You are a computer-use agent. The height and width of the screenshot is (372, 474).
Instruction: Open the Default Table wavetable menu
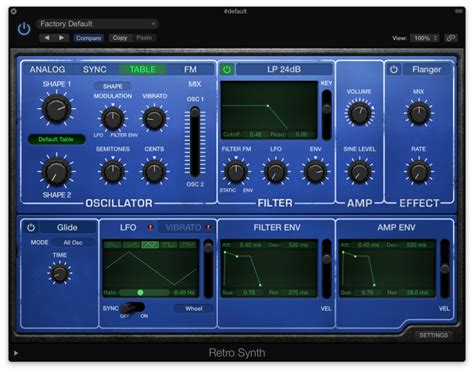[x=56, y=139]
